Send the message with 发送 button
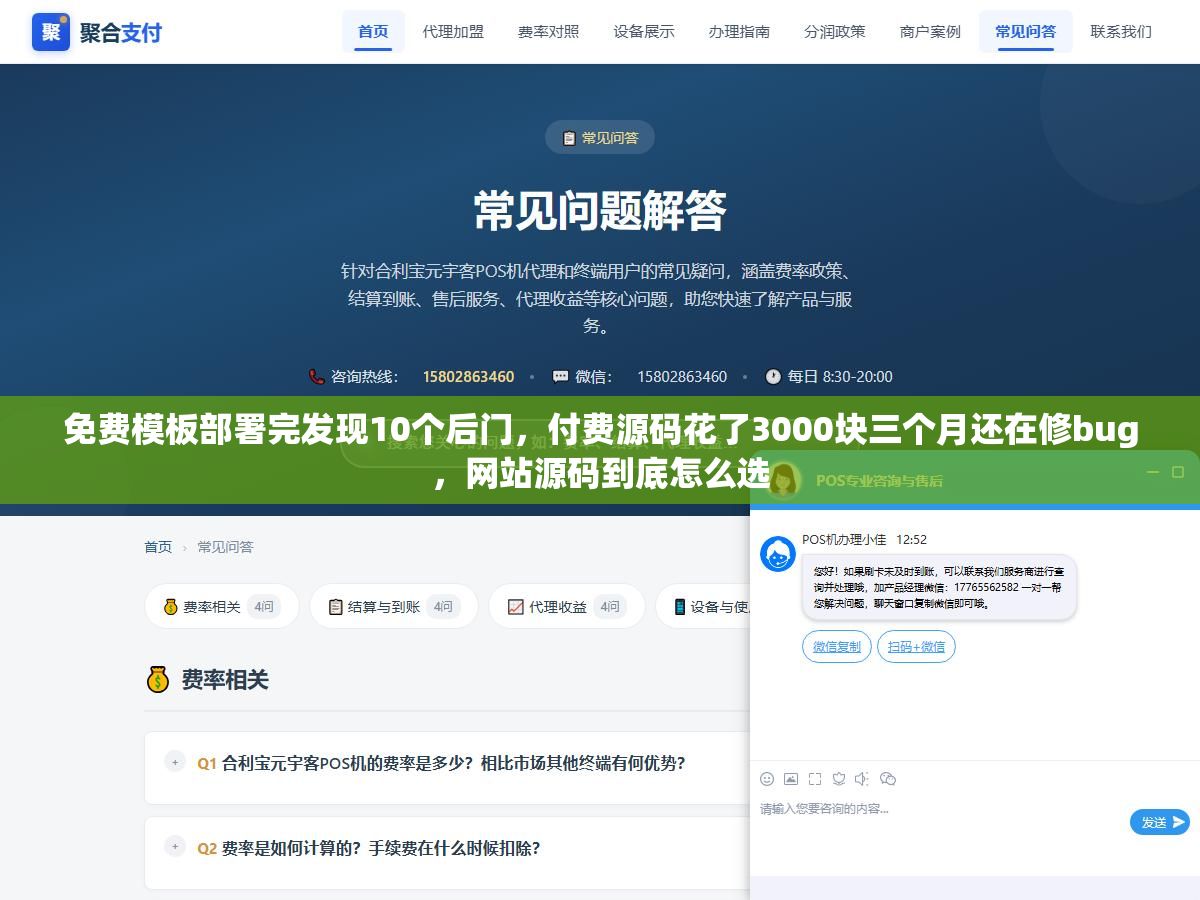1200x900 pixels. click(1160, 822)
